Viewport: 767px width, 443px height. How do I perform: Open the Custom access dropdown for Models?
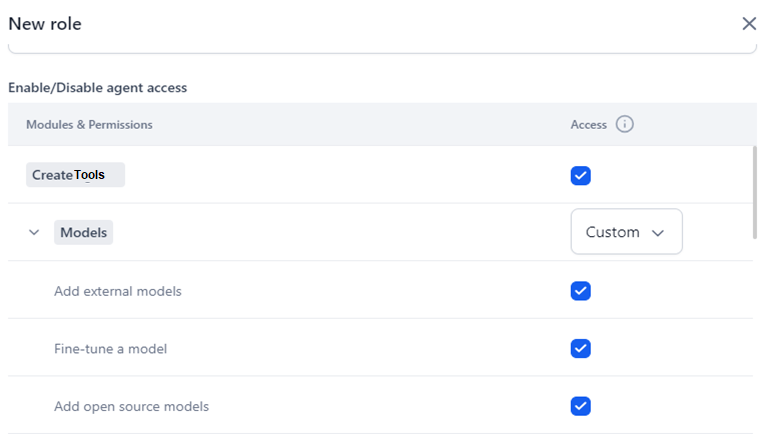point(626,232)
